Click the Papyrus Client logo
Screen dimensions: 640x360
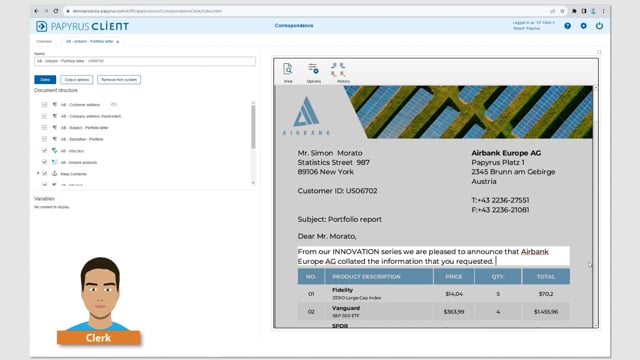coord(82,26)
